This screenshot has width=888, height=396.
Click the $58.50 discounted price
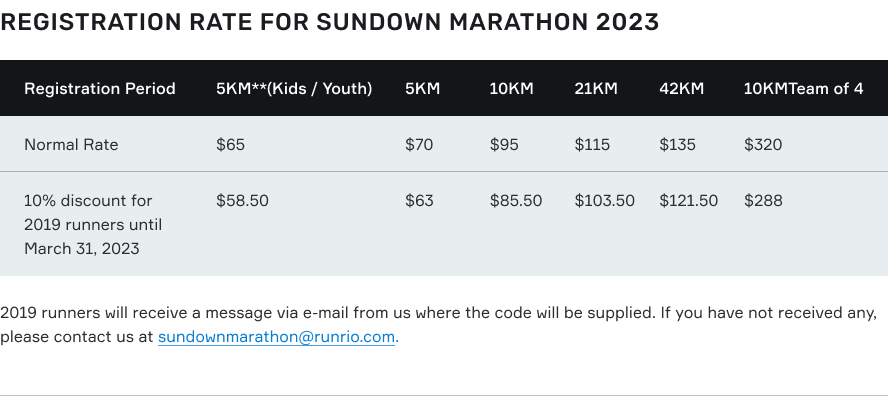pyautogui.click(x=242, y=201)
